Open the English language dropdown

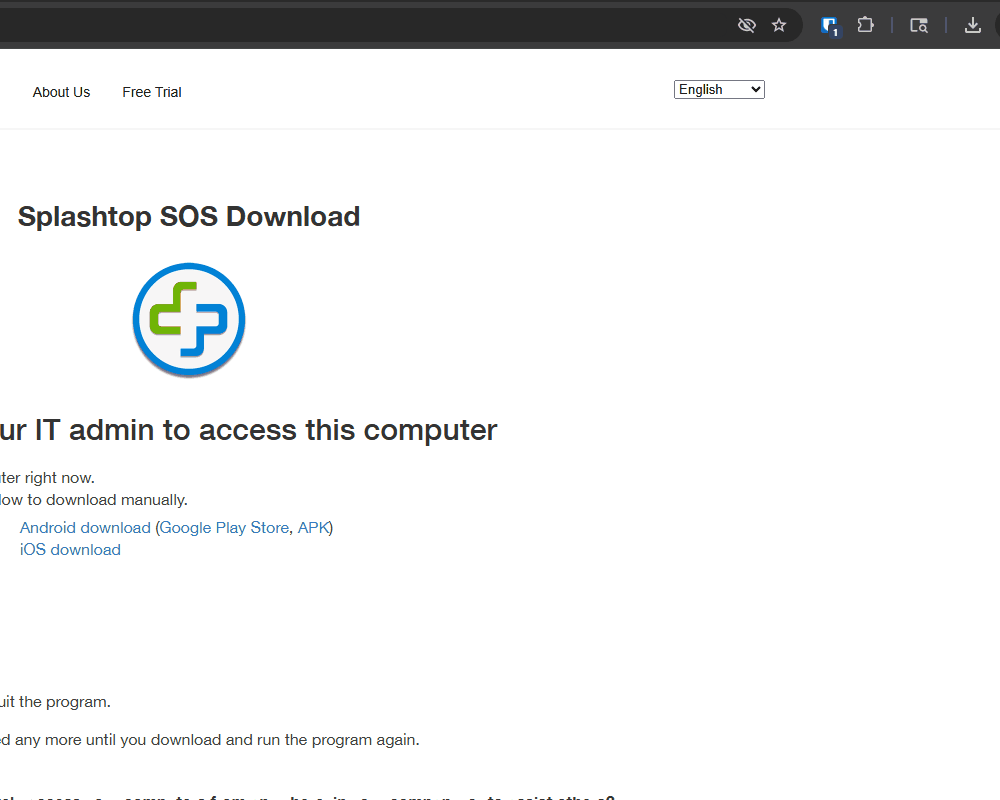coord(719,90)
